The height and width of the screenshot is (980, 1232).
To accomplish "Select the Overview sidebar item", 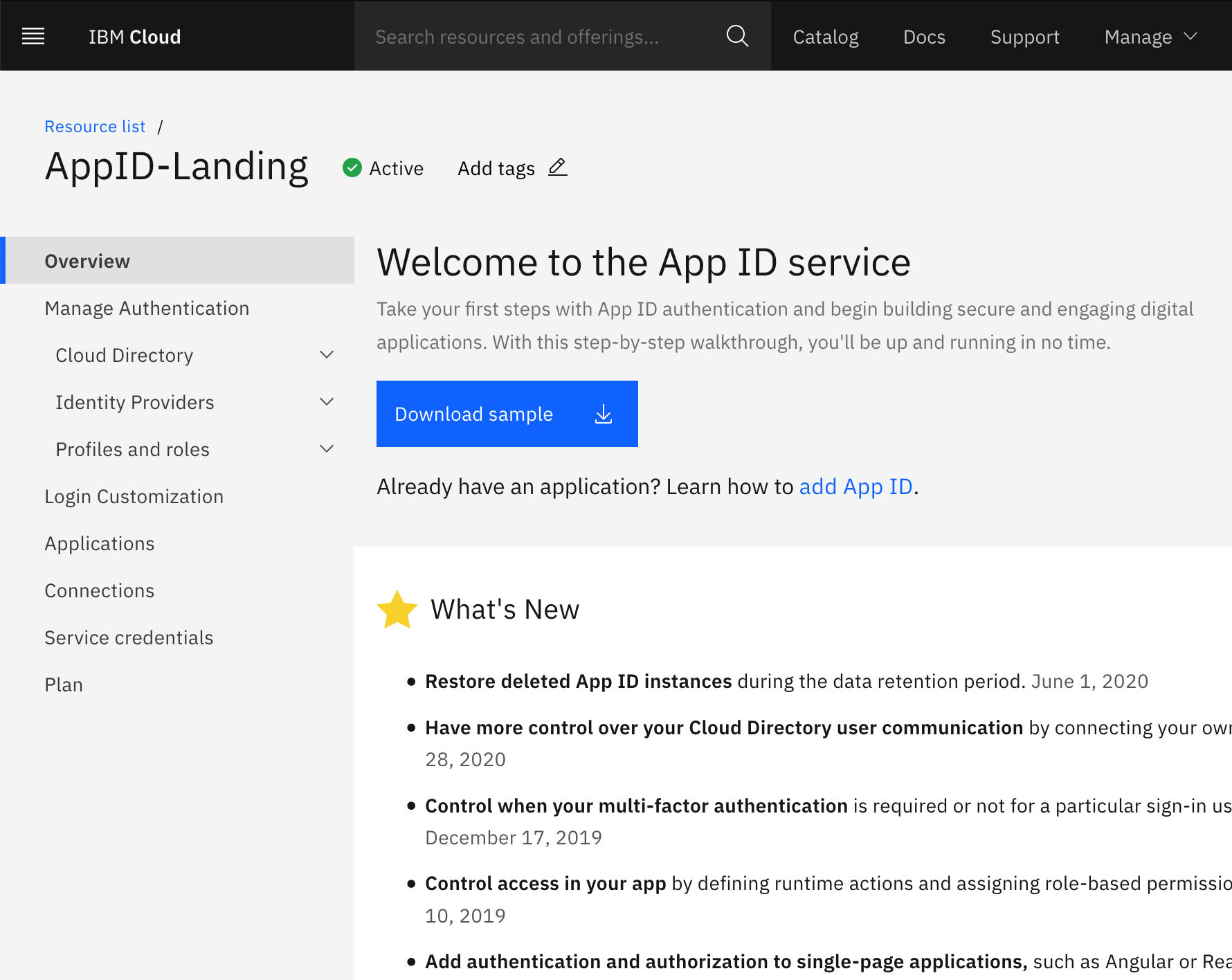I will pos(177,261).
